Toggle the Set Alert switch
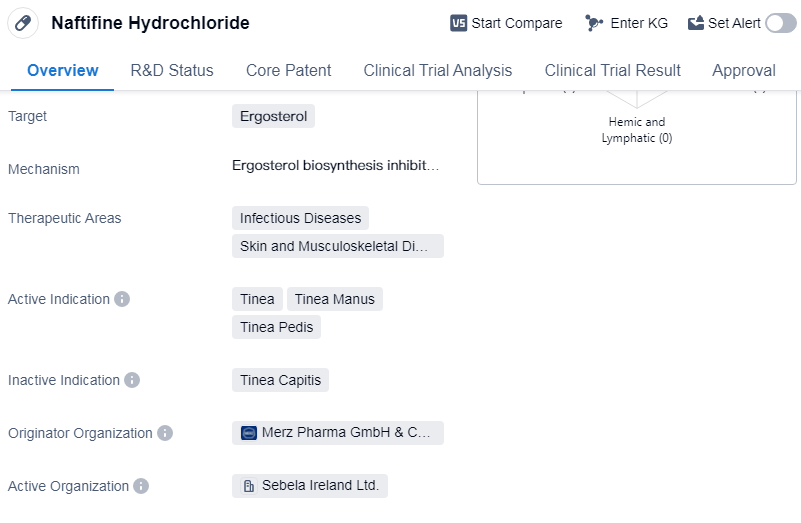801x523 pixels. tap(780, 23)
